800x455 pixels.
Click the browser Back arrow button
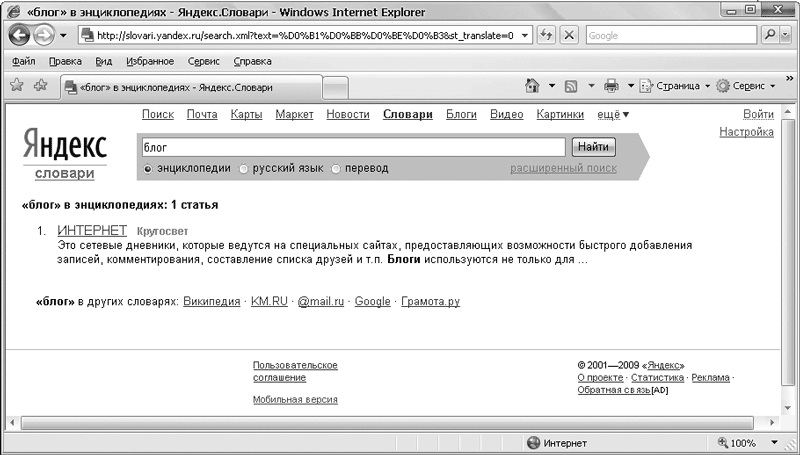20,35
